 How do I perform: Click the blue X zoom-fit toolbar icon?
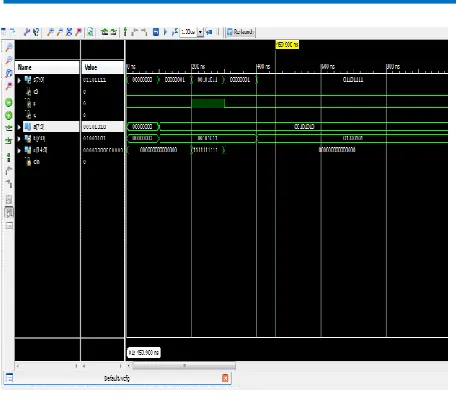69,32
